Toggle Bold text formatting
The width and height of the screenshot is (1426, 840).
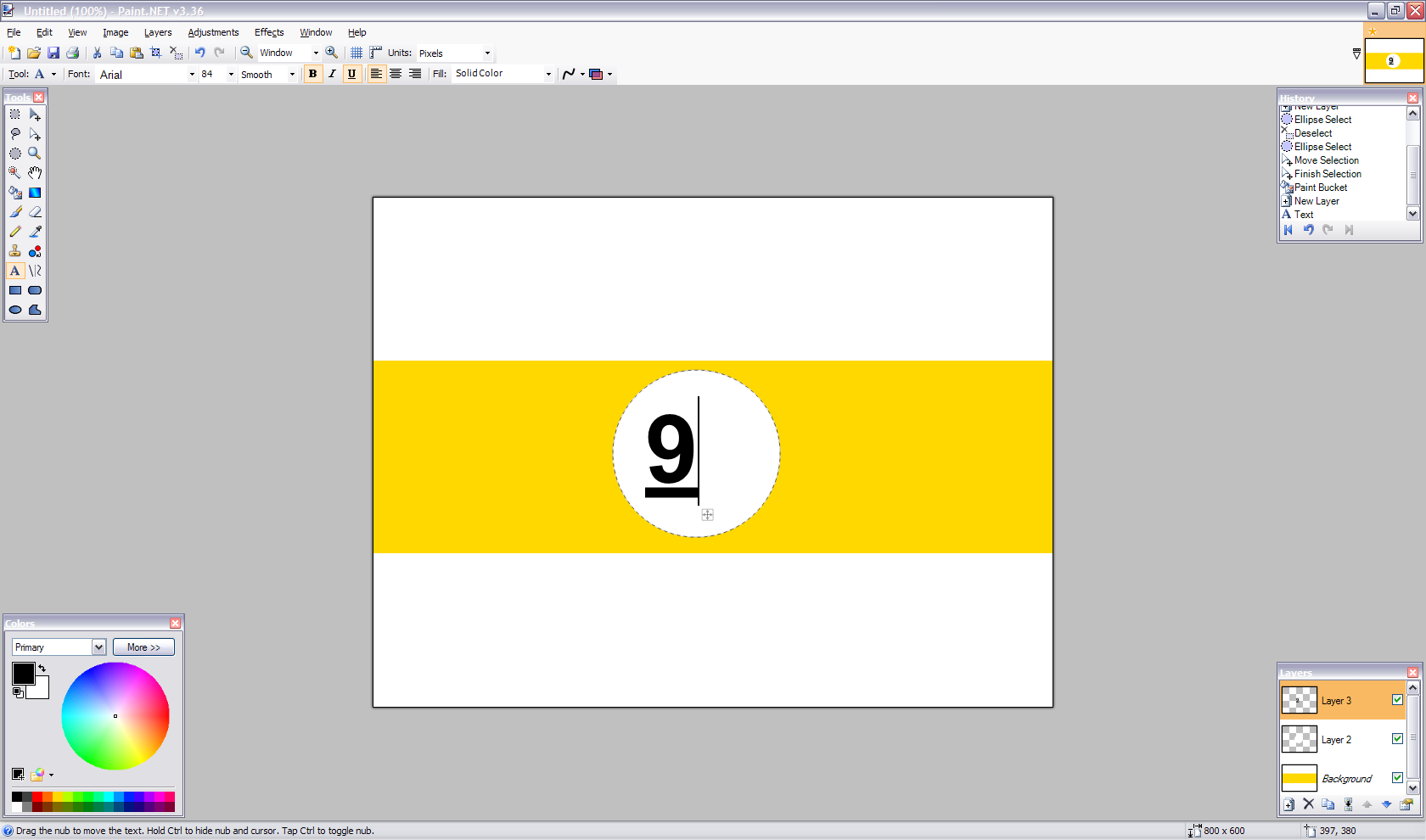click(x=312, y=74)
